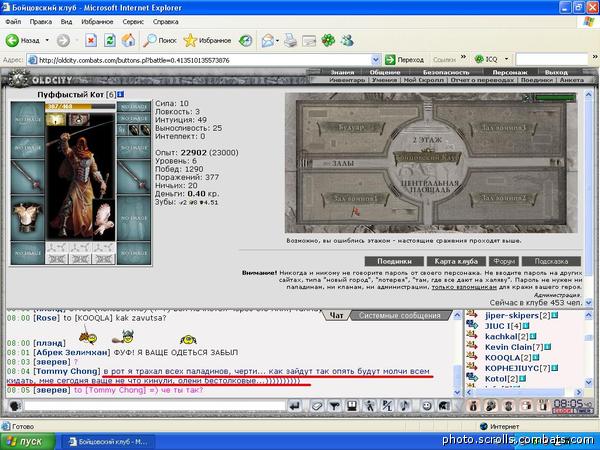600x450 pixels.
Task: Click the Переход go button
Action: tap(404, 60)
